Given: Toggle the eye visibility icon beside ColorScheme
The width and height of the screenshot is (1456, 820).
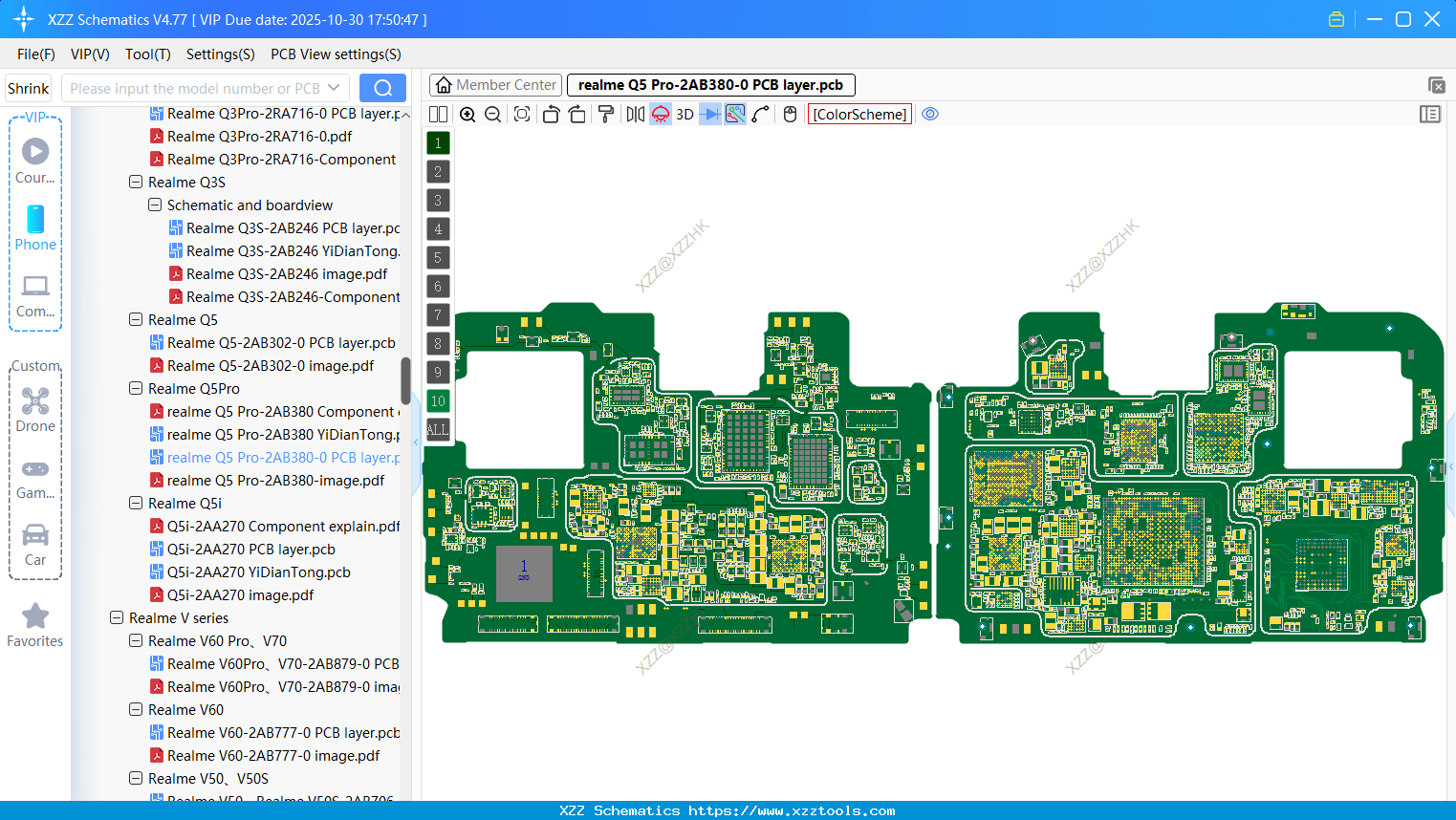Looking at the screenshot, I should (x=930, y=114).
